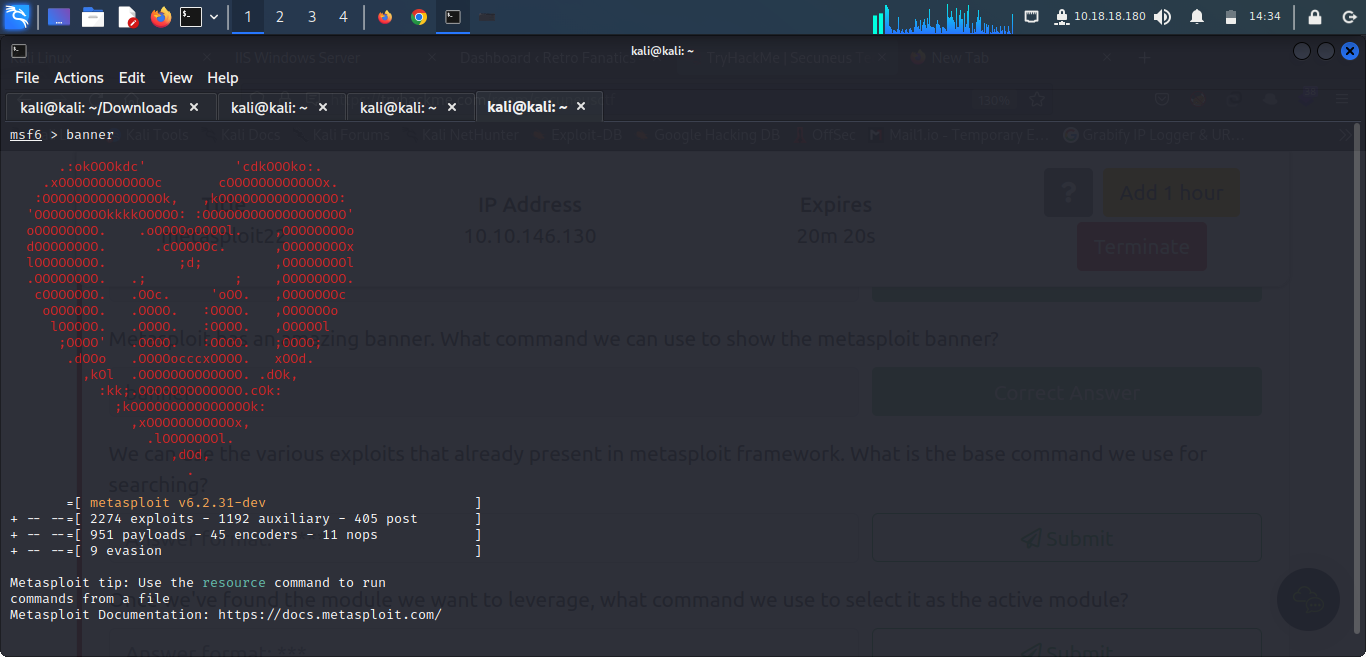Launch Firefox from the panel launcher
Image resolution: width=1366 pixels, height=657 pixels.
pos(160,17)
